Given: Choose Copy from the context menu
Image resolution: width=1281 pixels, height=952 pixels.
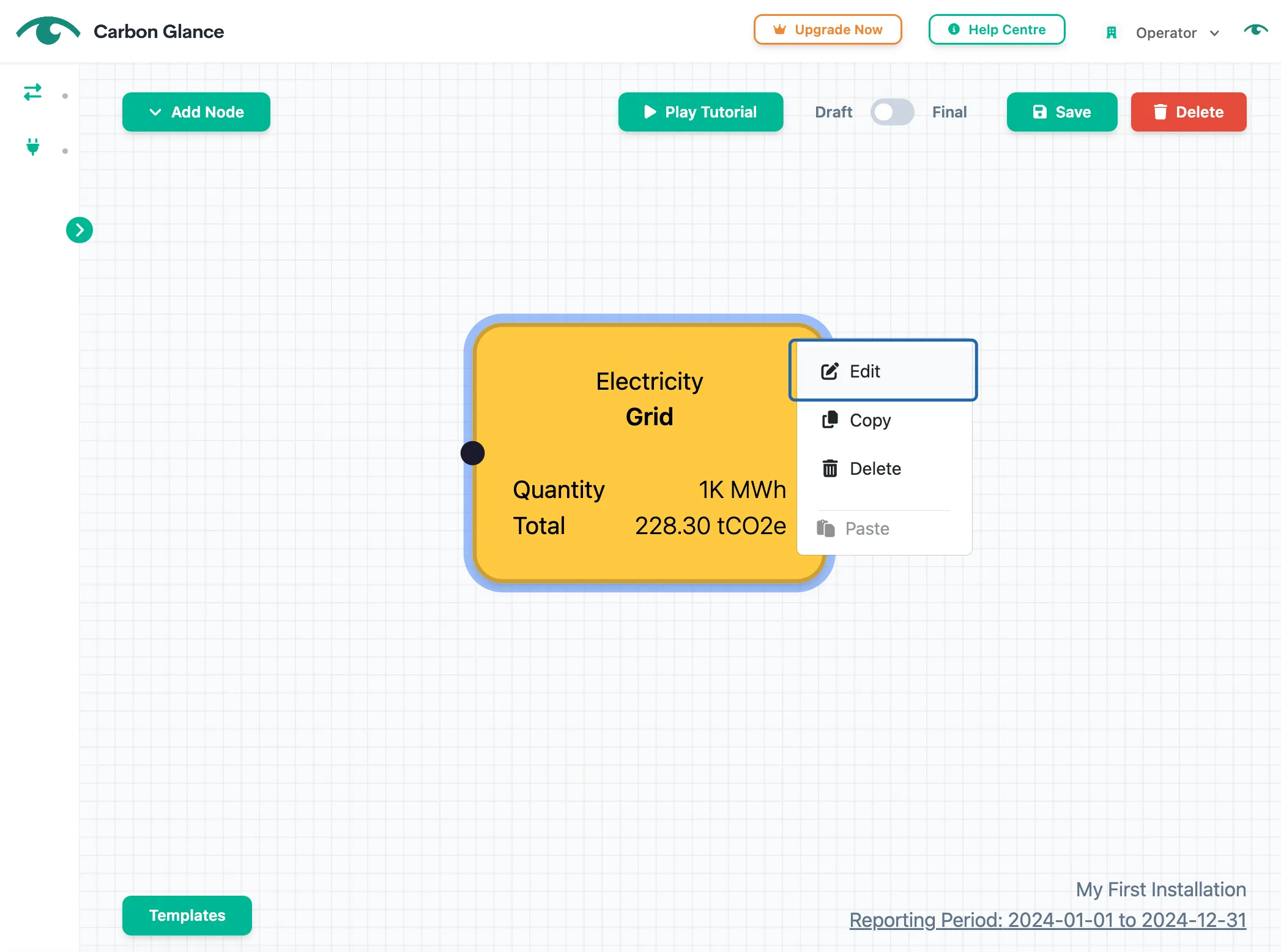Looking at the screenshot, I should click(884, 420).
